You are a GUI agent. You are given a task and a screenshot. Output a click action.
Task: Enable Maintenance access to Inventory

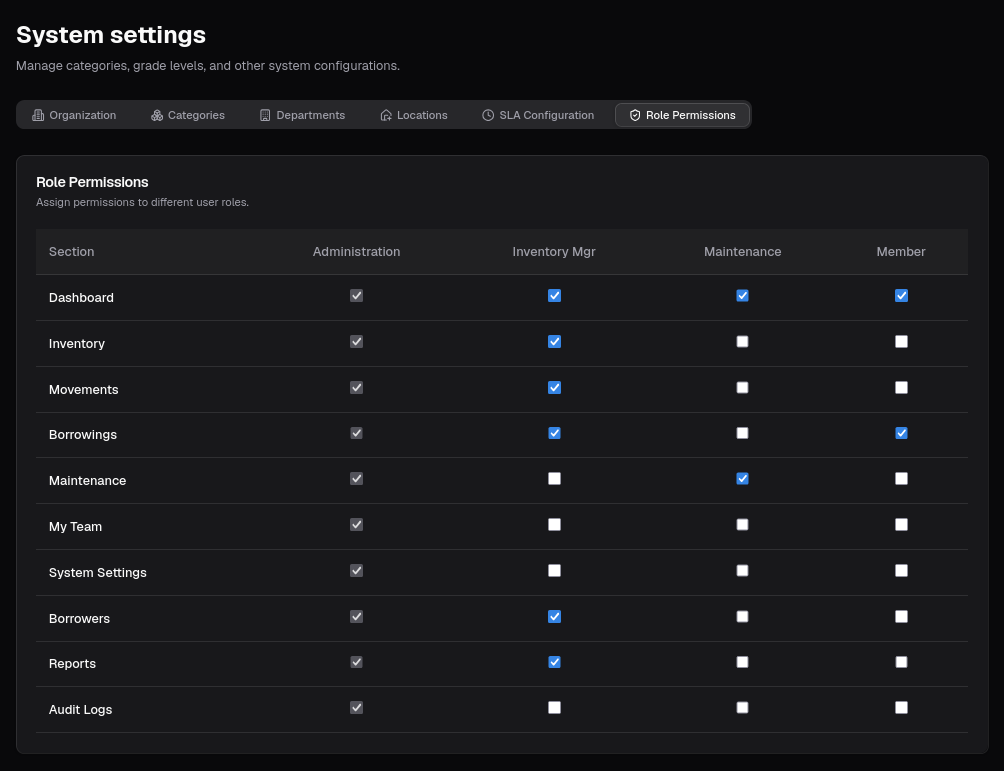coord(742,341)
